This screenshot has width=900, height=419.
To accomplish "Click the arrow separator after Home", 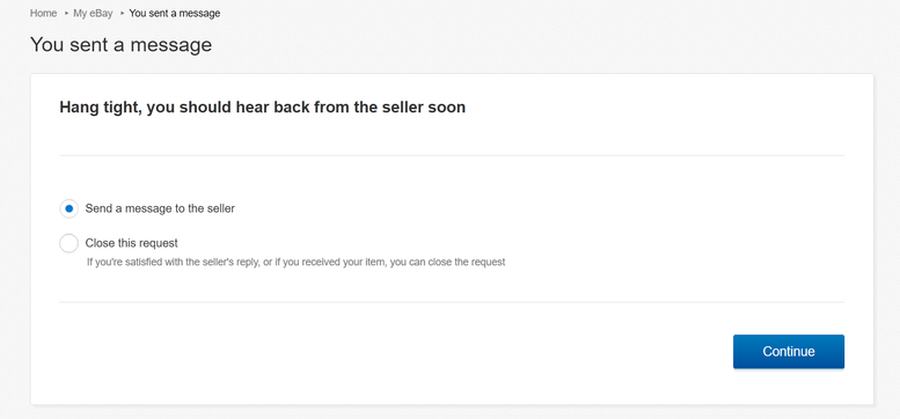I will (x=65, y=13).
